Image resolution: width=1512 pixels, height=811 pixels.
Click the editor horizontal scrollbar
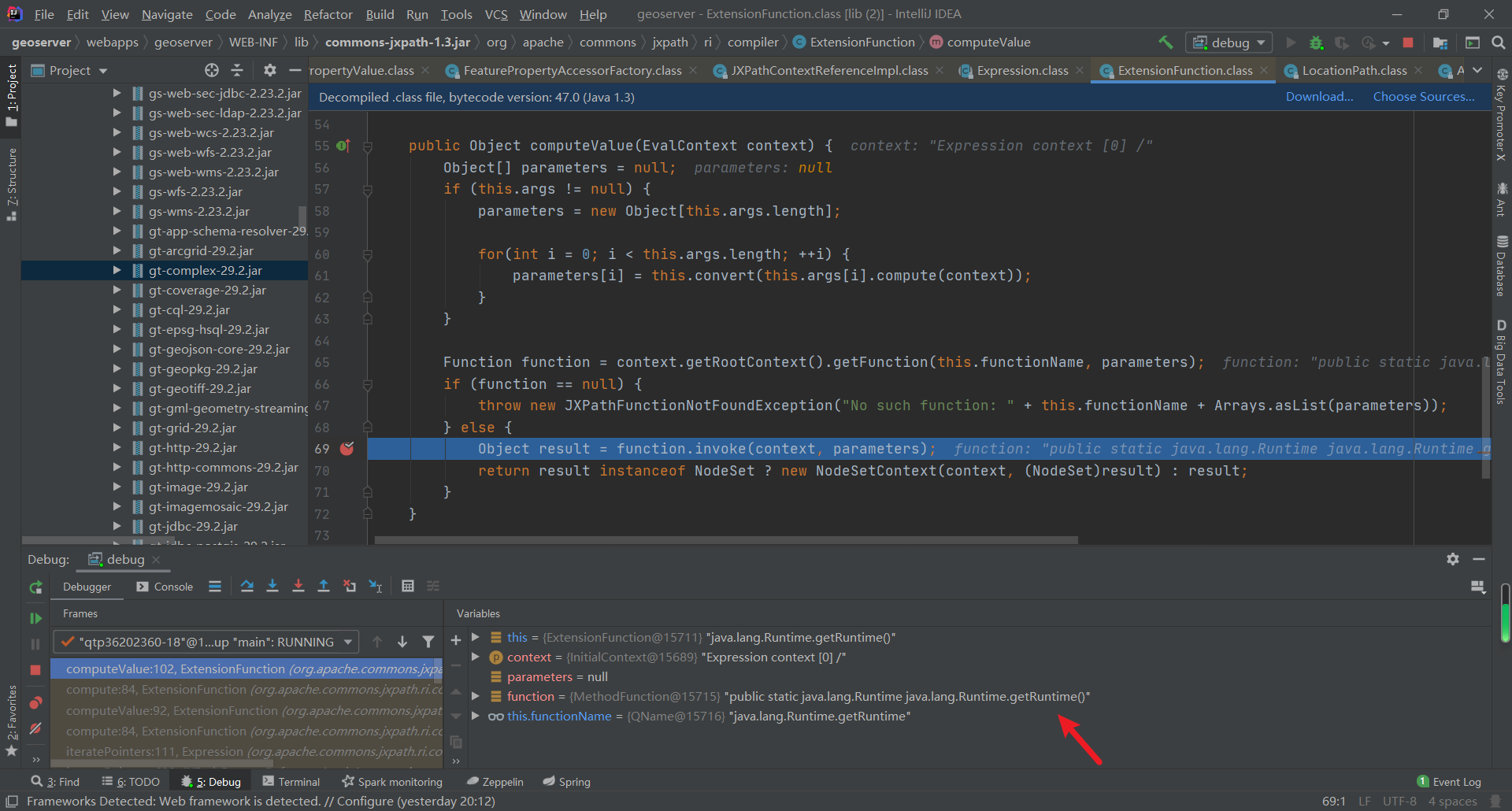click(725, 540)
